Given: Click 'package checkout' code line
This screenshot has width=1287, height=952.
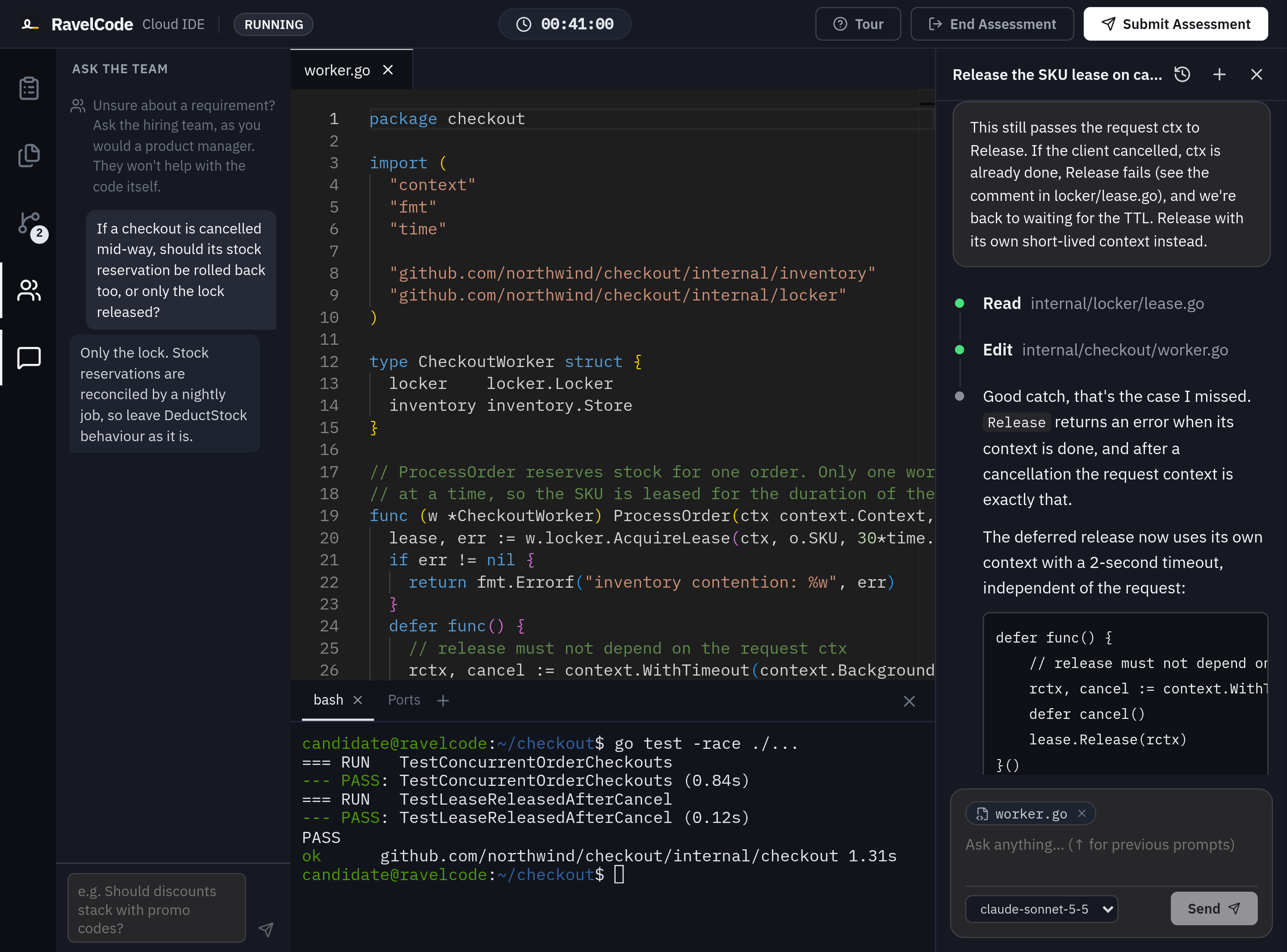Looking at the screenshot, I should coord(447,119).
